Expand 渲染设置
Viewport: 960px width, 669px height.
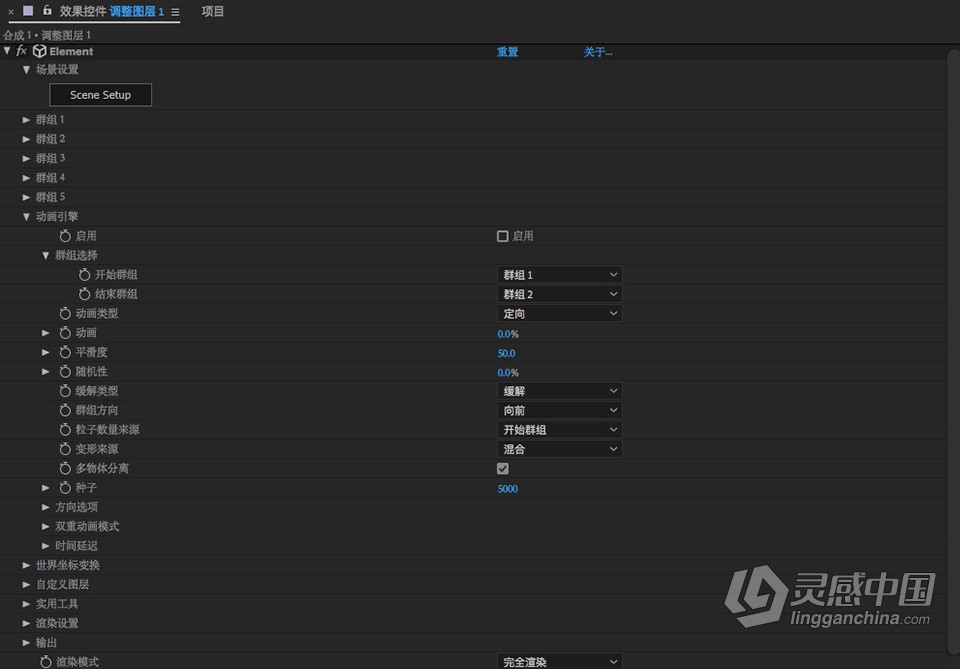26,623
